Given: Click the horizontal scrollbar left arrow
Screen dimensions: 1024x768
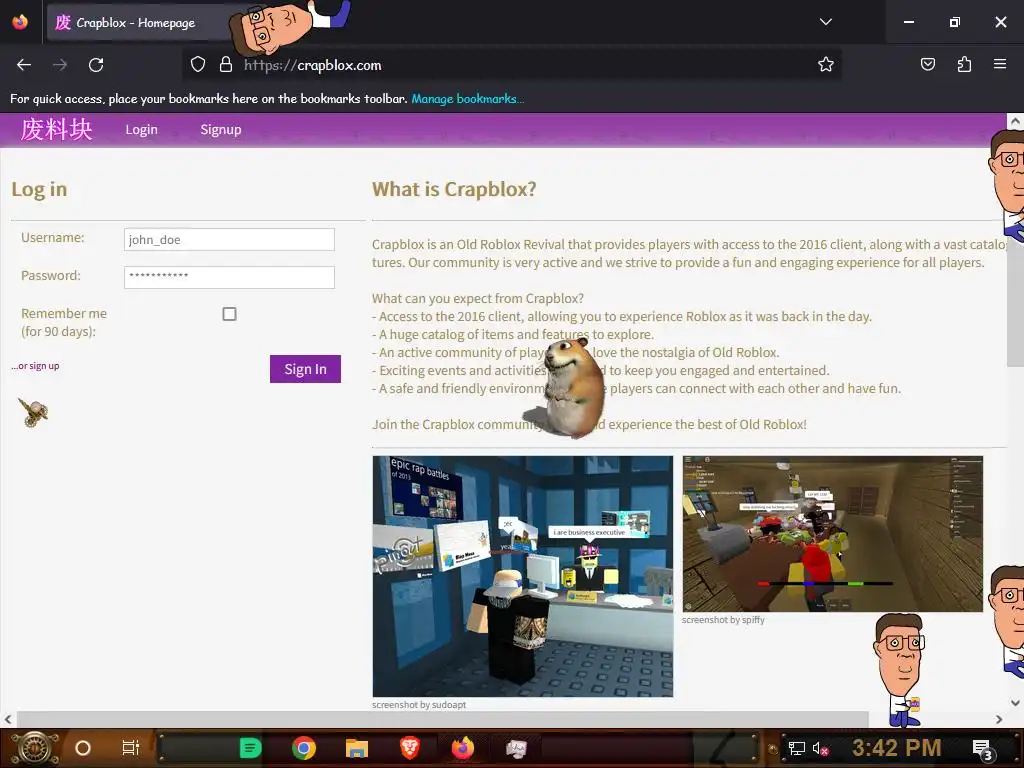Looking at the screenshot, I should 8,719.
